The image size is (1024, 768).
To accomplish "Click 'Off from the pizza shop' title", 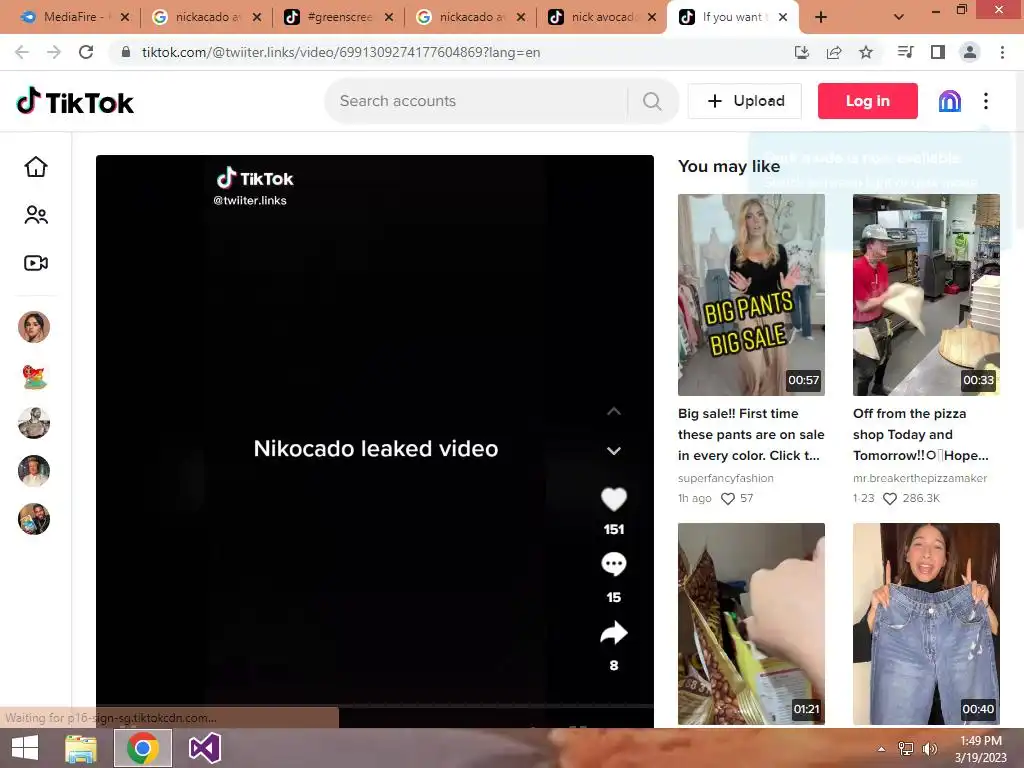I will click(921, 434).
